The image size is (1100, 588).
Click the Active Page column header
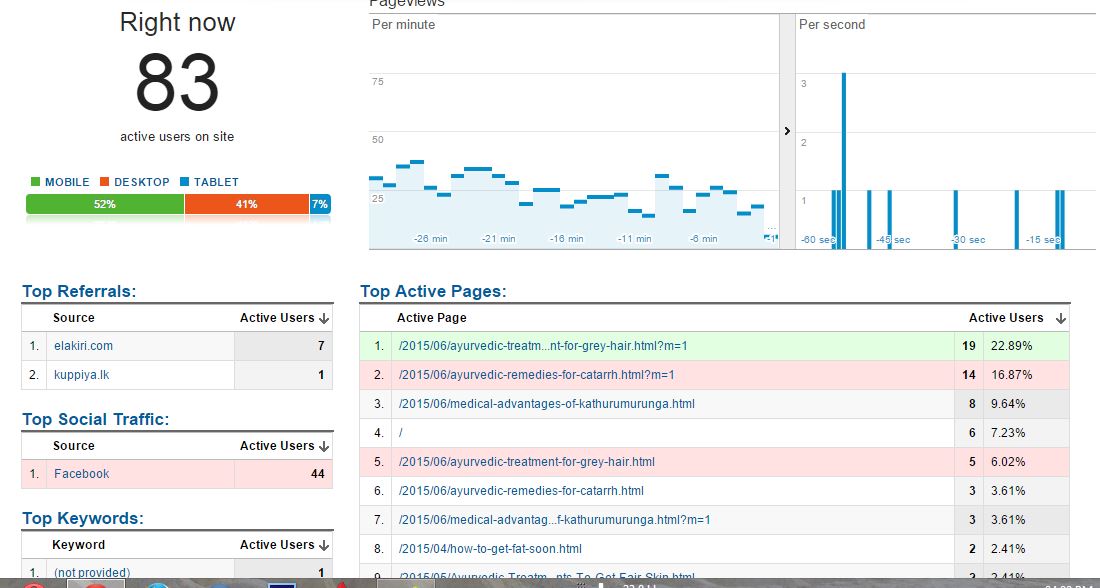coord(431,318)
